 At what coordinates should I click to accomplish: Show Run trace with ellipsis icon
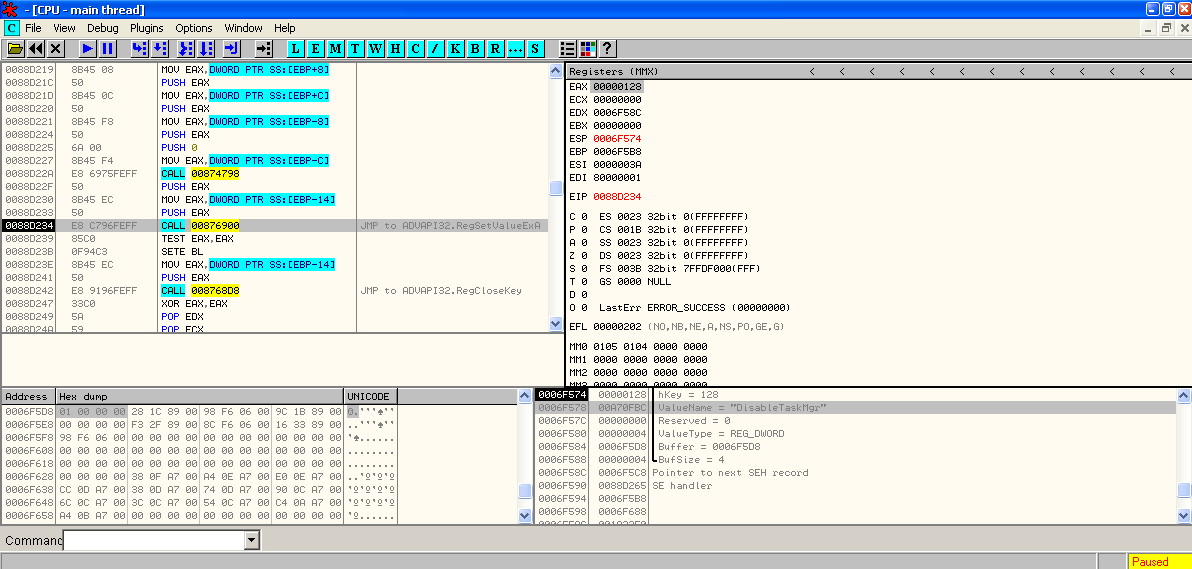pos(515,49)
